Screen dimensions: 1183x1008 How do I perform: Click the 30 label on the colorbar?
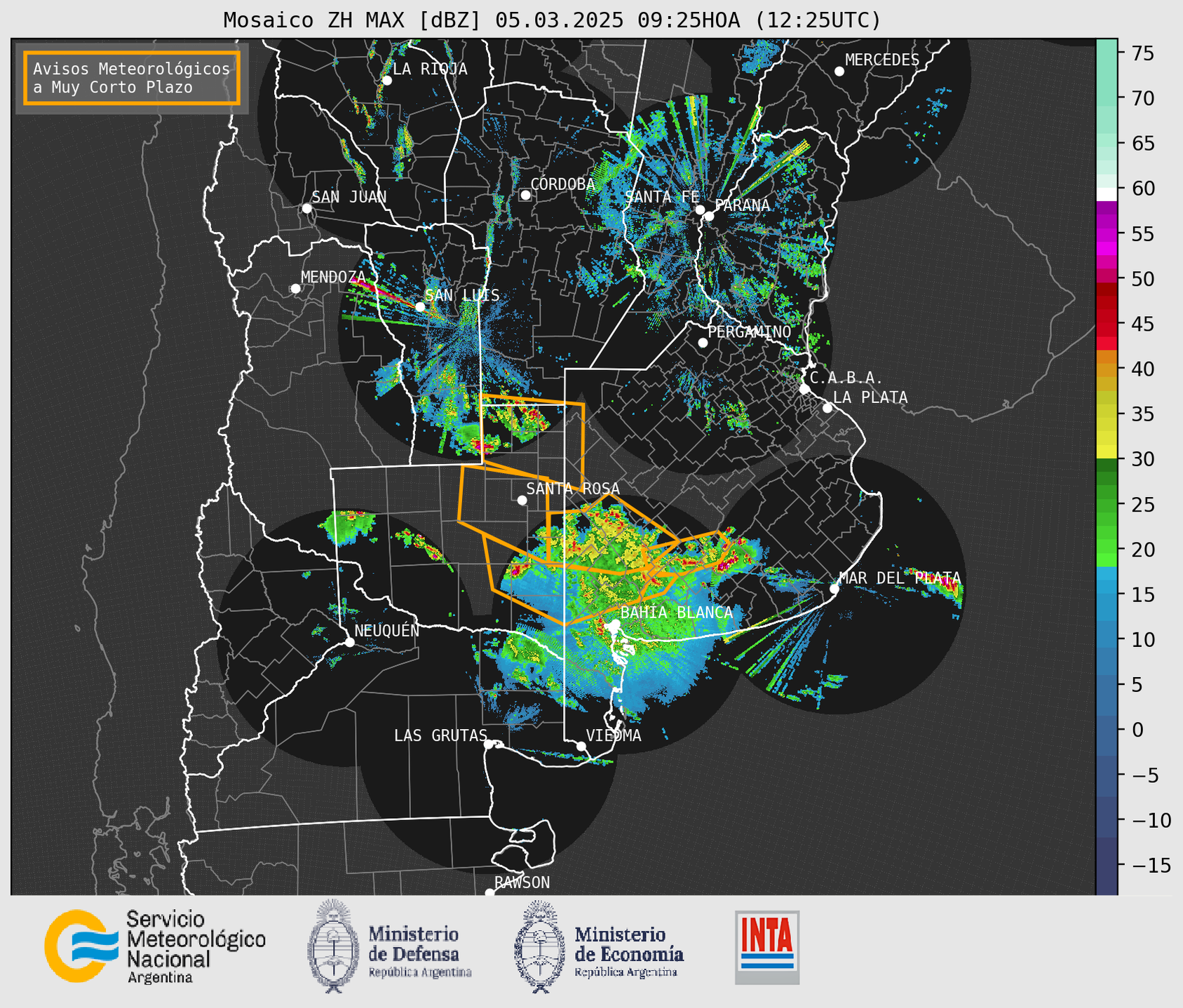(1142, 459)
